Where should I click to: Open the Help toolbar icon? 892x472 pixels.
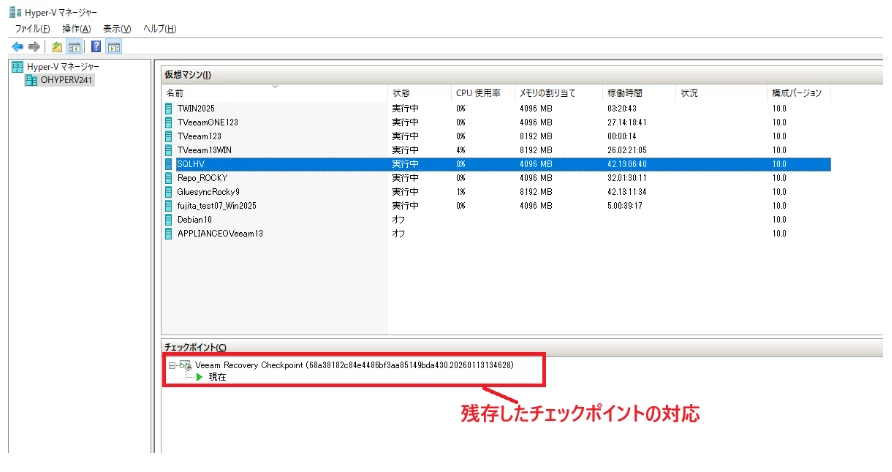click(x=96, y=47)
